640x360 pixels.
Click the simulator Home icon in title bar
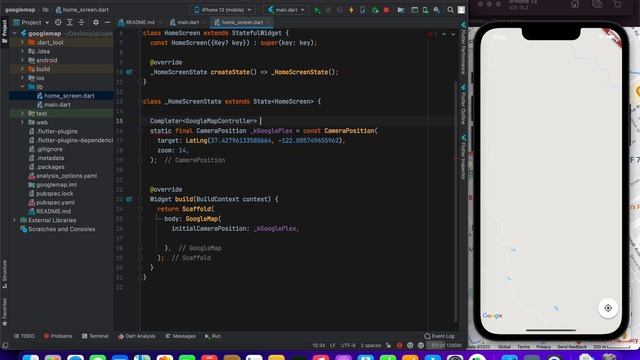coord(575,4)
